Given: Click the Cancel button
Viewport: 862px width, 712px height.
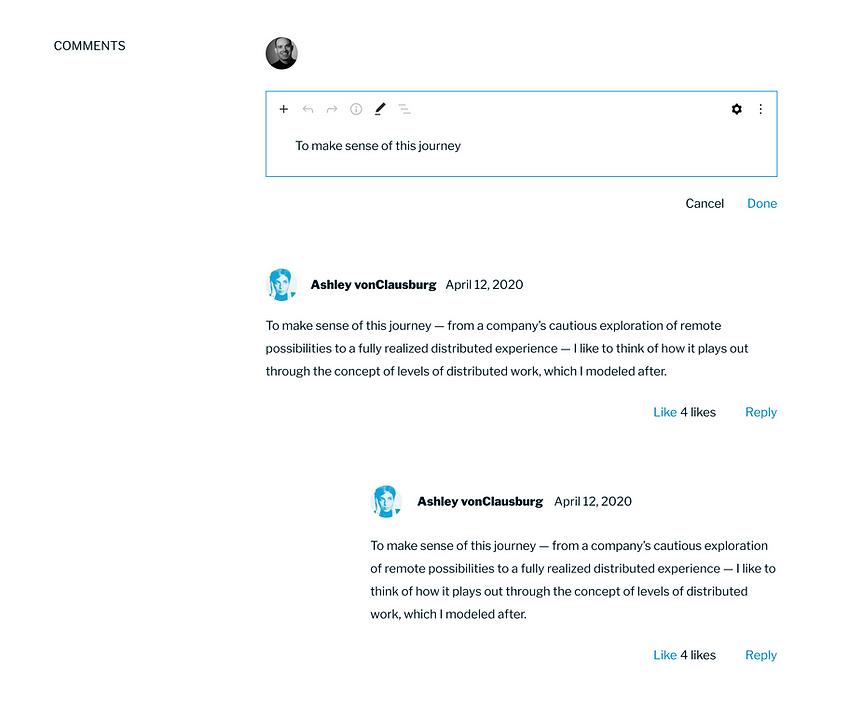Looking at the screenshot, I should [704, 203].
